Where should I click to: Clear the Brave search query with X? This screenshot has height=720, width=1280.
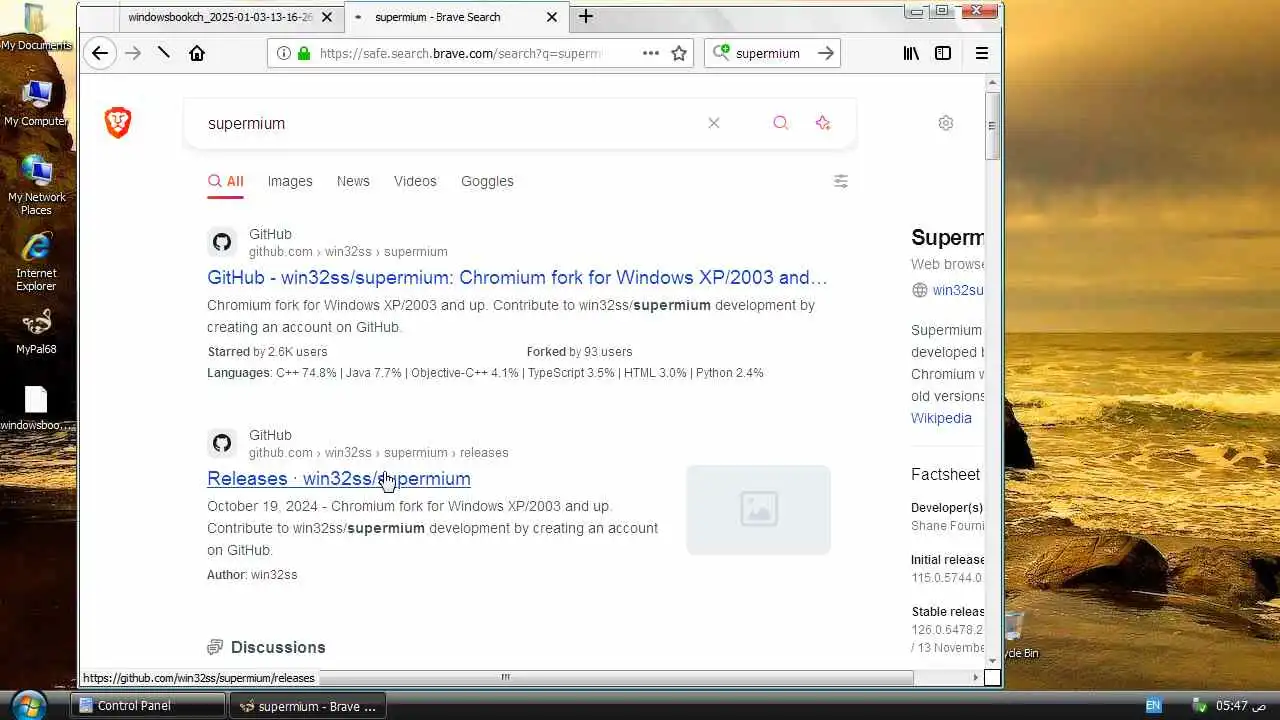click(x=714, y=123)
